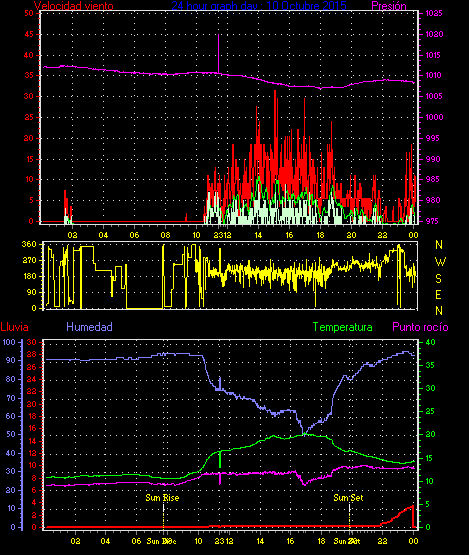The width and height of the screenshot is (469, 555).
Task: Click the pressure spike near 1020
Action: tap(218, 53)
